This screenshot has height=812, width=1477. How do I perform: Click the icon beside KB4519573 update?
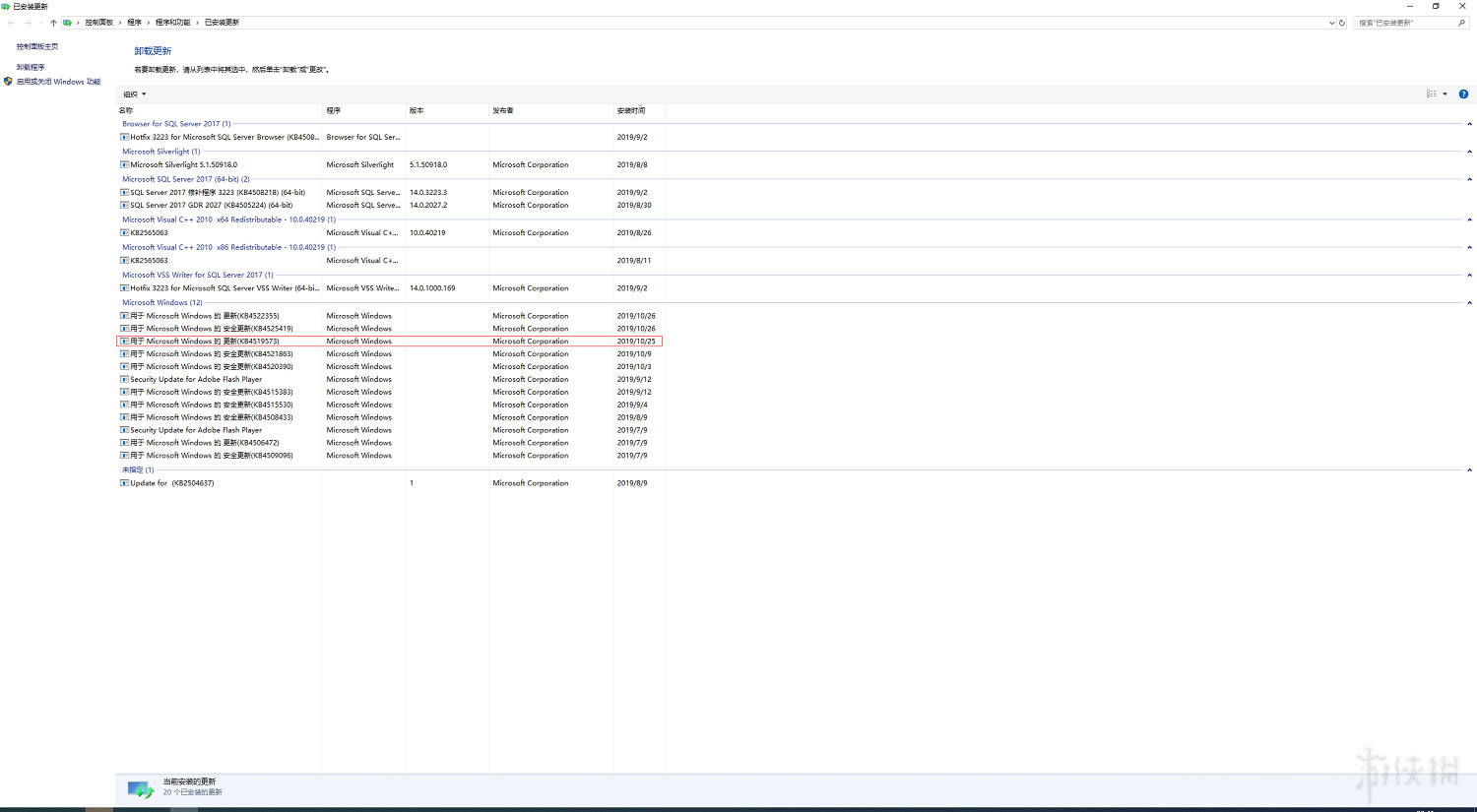[125, 342]
